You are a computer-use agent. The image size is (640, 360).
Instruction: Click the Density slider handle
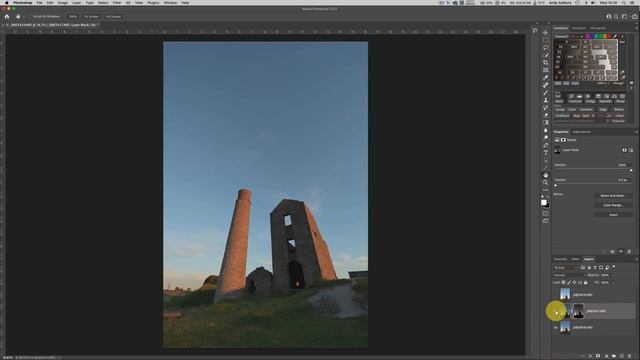pyautogui.click(x=631, y=170)
